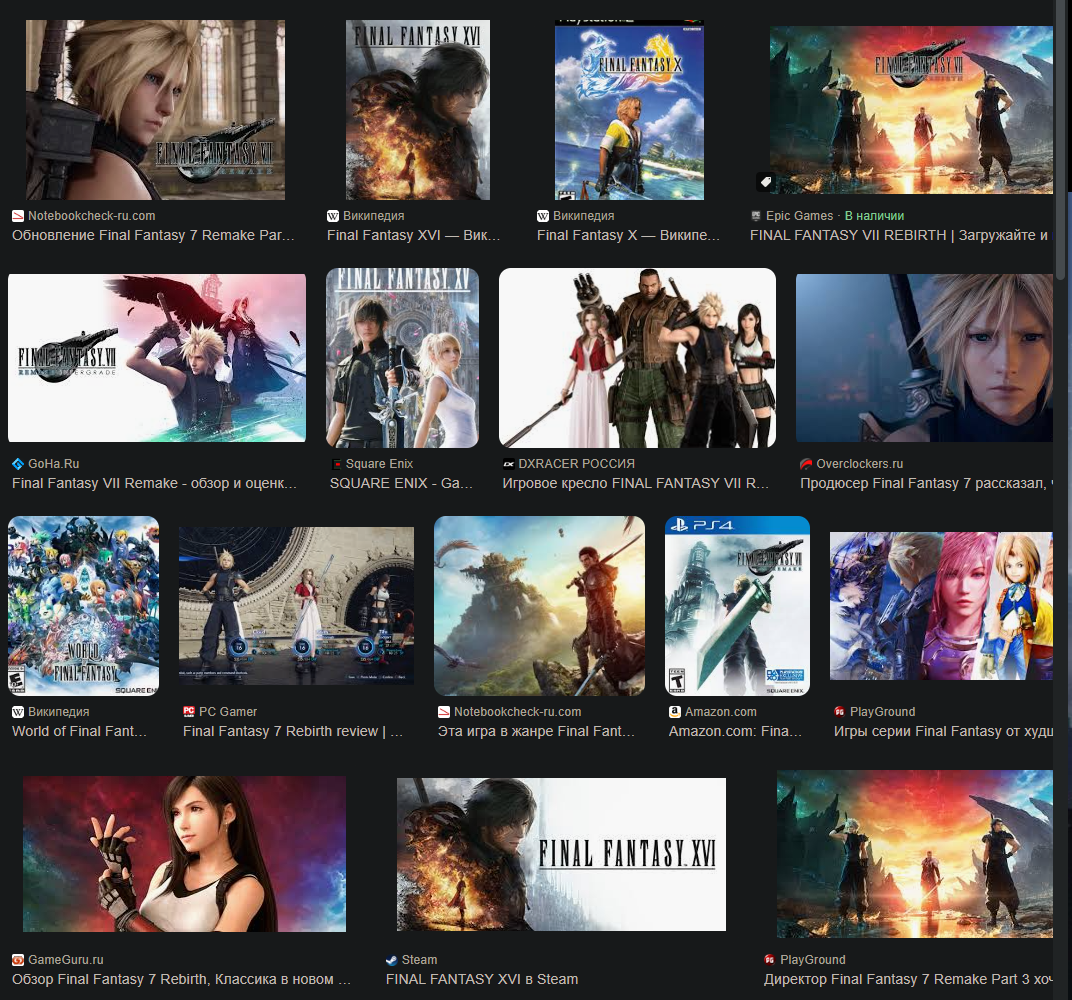Open the GoHa.Ru Remake Intergrade thumbnail
1072x1000 pixels.
(157, 358)
